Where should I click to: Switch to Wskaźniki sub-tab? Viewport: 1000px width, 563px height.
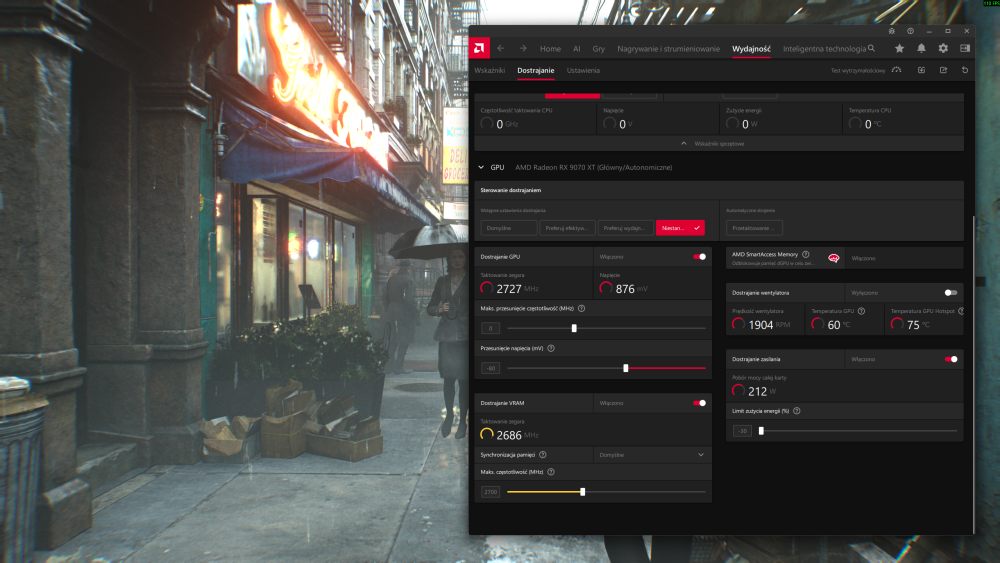click(490, 70)
